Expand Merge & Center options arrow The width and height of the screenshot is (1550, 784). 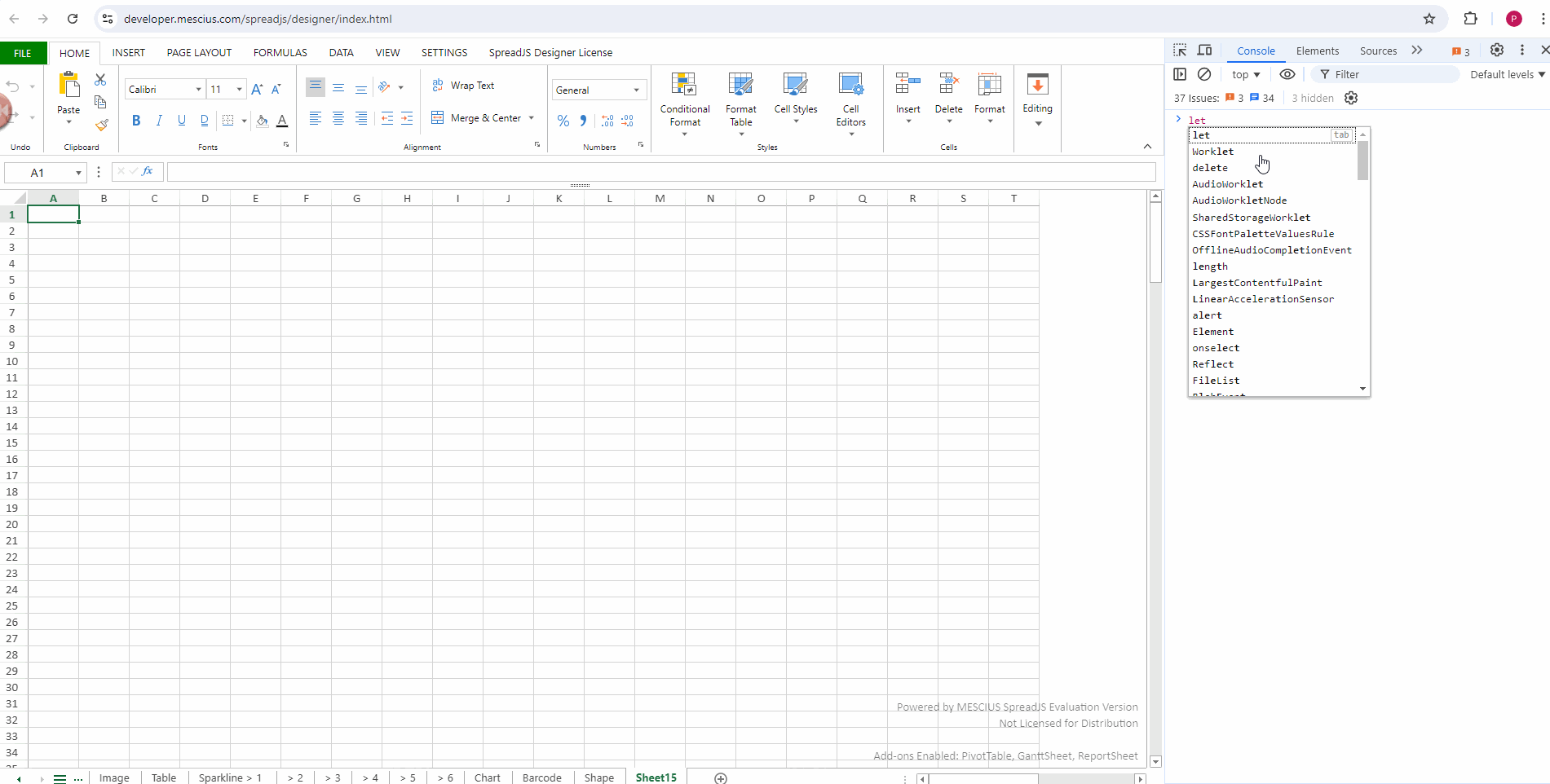(x=532, y=118)
